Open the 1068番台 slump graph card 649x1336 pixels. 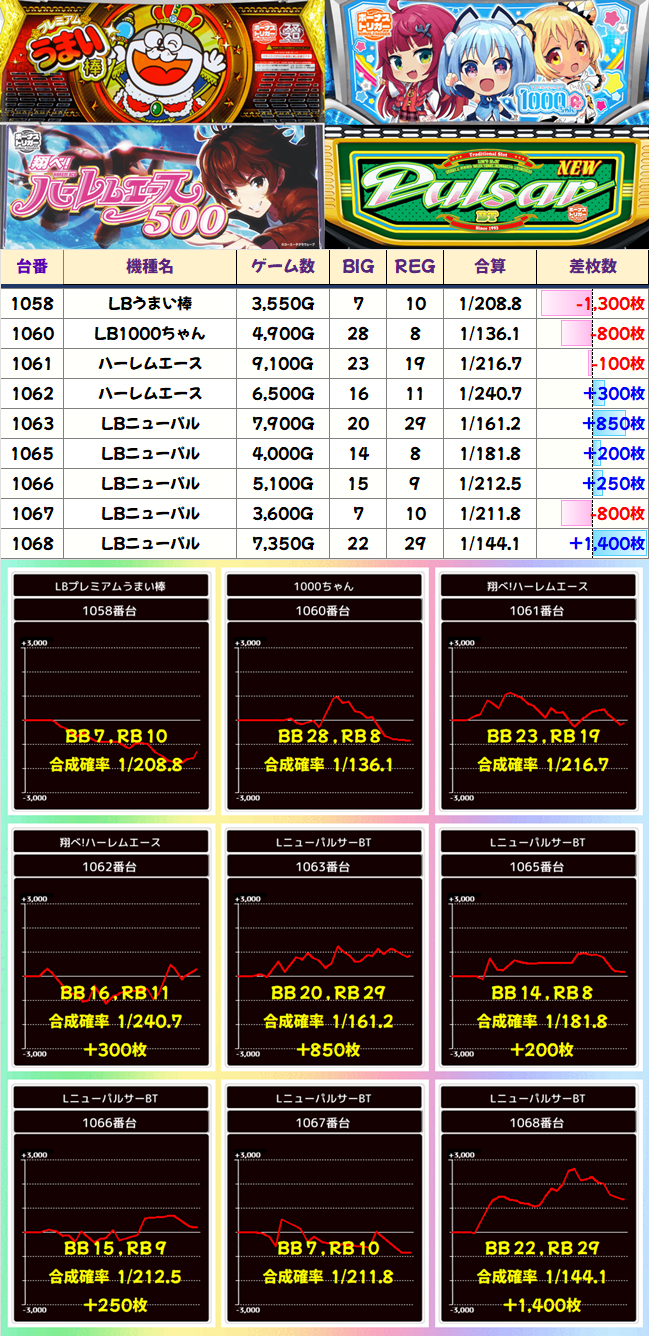538,1203
